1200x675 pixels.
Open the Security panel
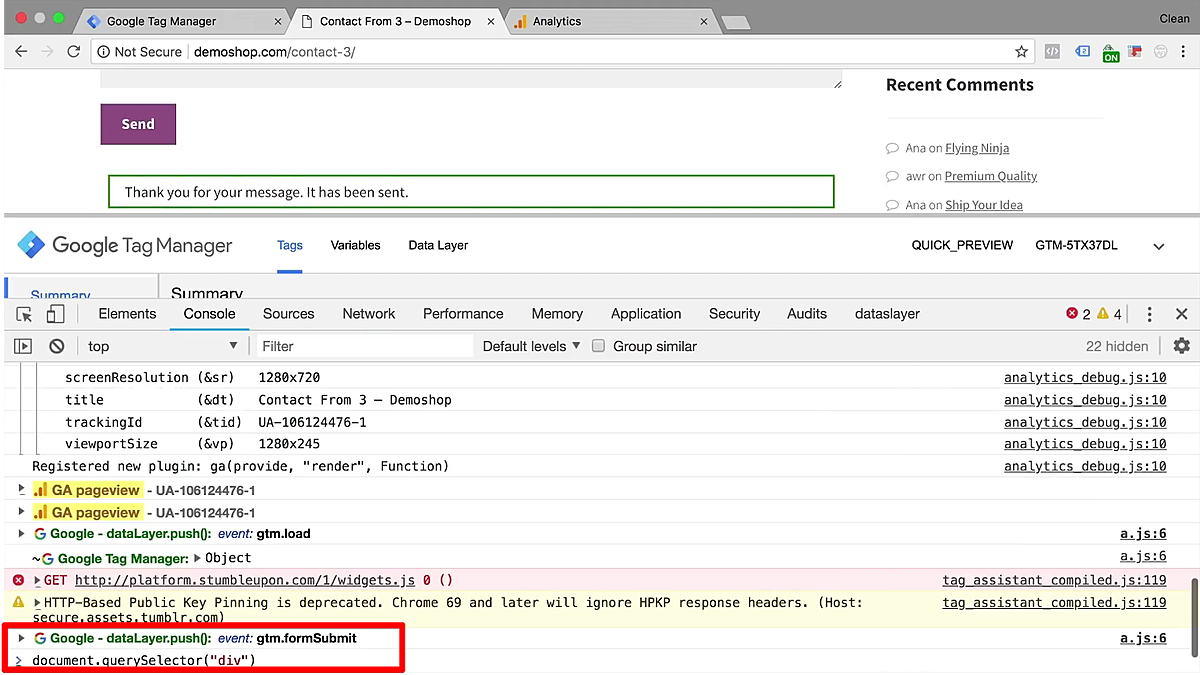point(735,314)
